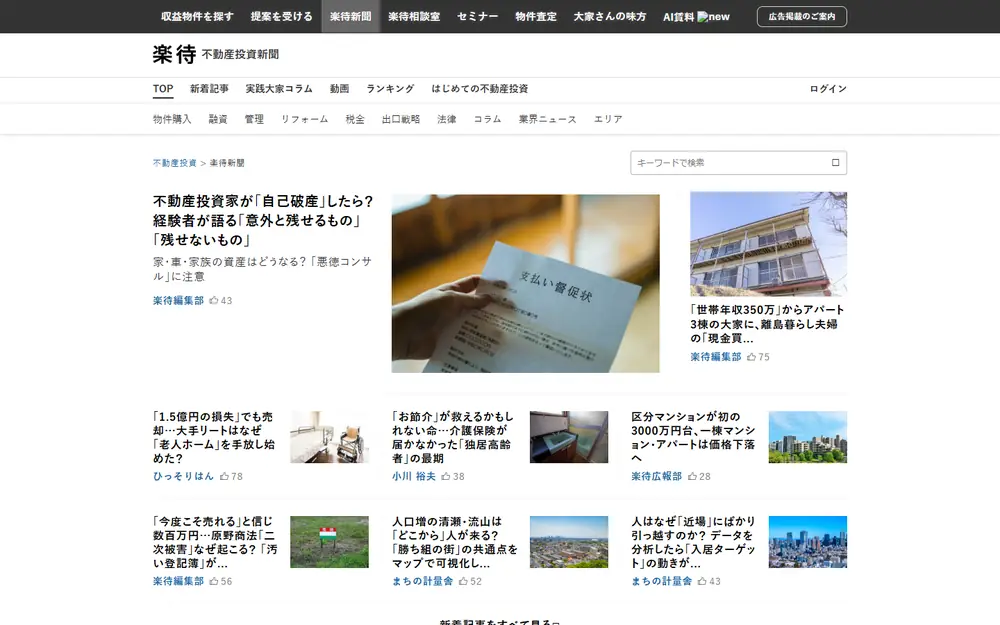Open 1.5億円の損失 article title

214,438
